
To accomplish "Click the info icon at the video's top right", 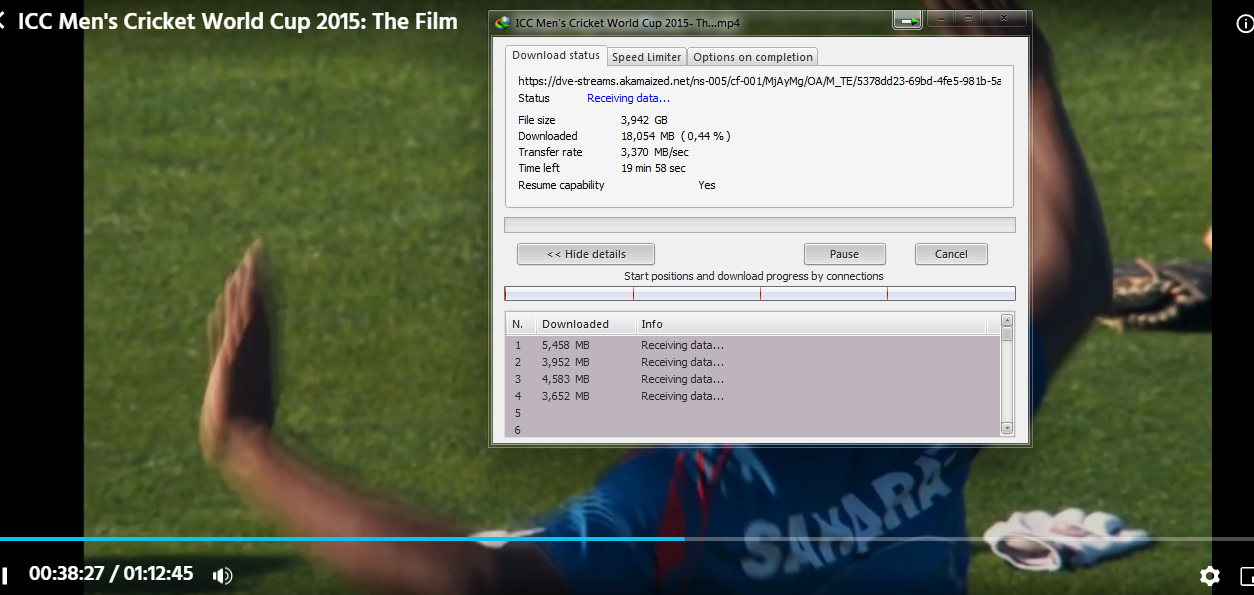I will pos(1246,25).
